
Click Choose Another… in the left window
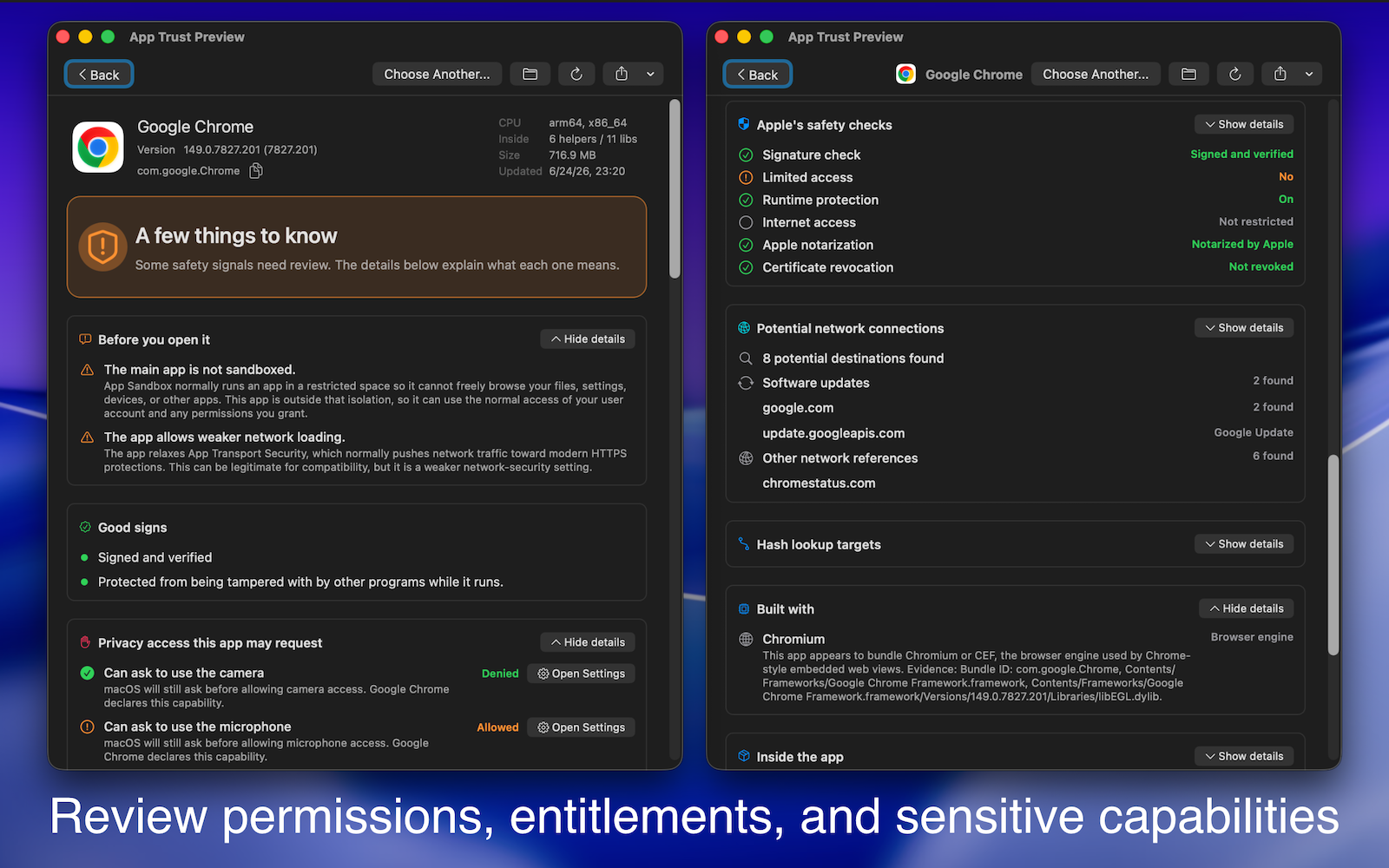tap(437, 75)
